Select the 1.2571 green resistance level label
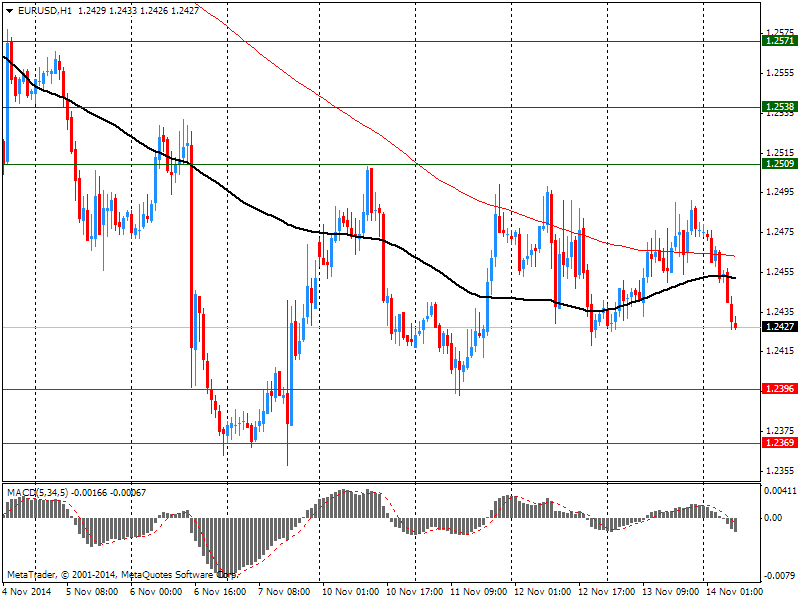The height and width of the screenshot is (600, 800). click(779, 40)
